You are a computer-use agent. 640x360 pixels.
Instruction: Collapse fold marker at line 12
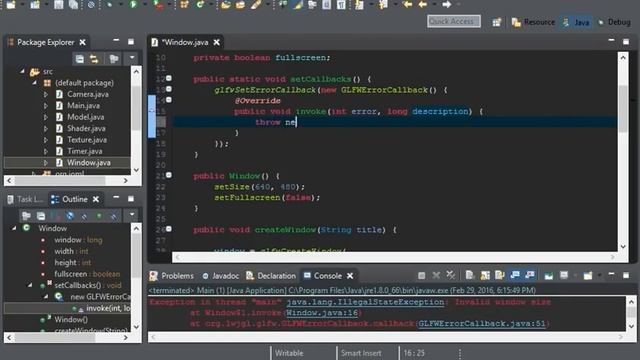pyautogui.click(x=169, y=78)
